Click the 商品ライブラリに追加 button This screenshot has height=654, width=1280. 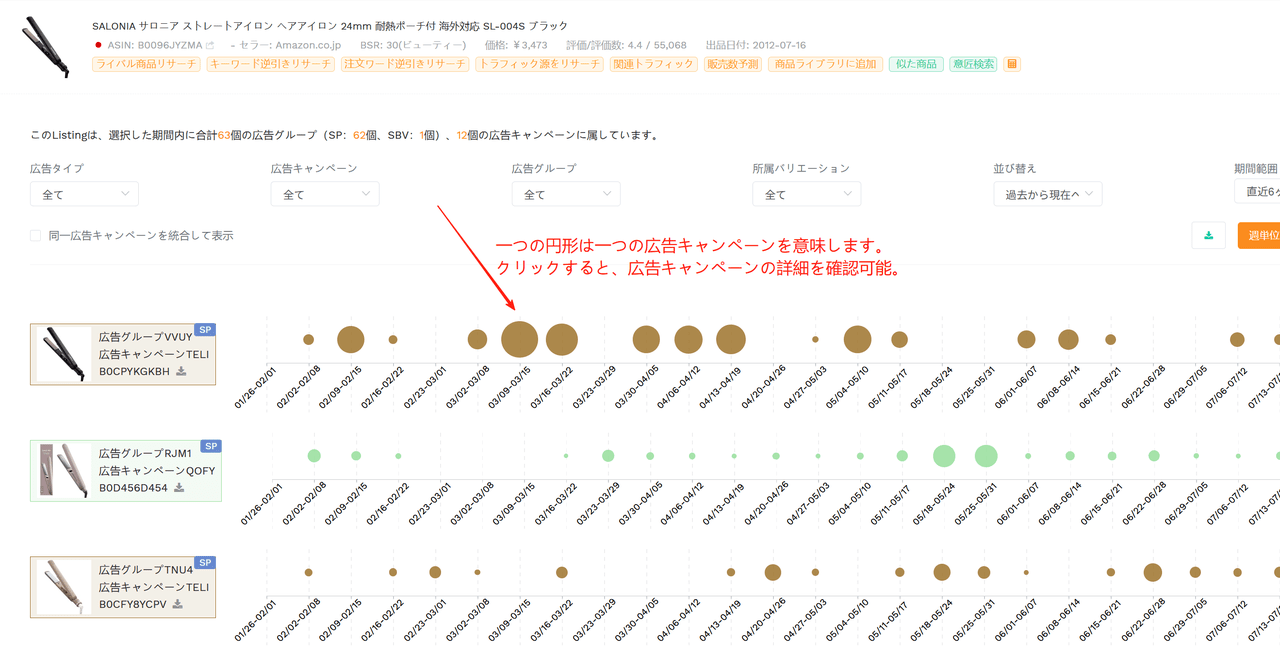pos(825,64)
